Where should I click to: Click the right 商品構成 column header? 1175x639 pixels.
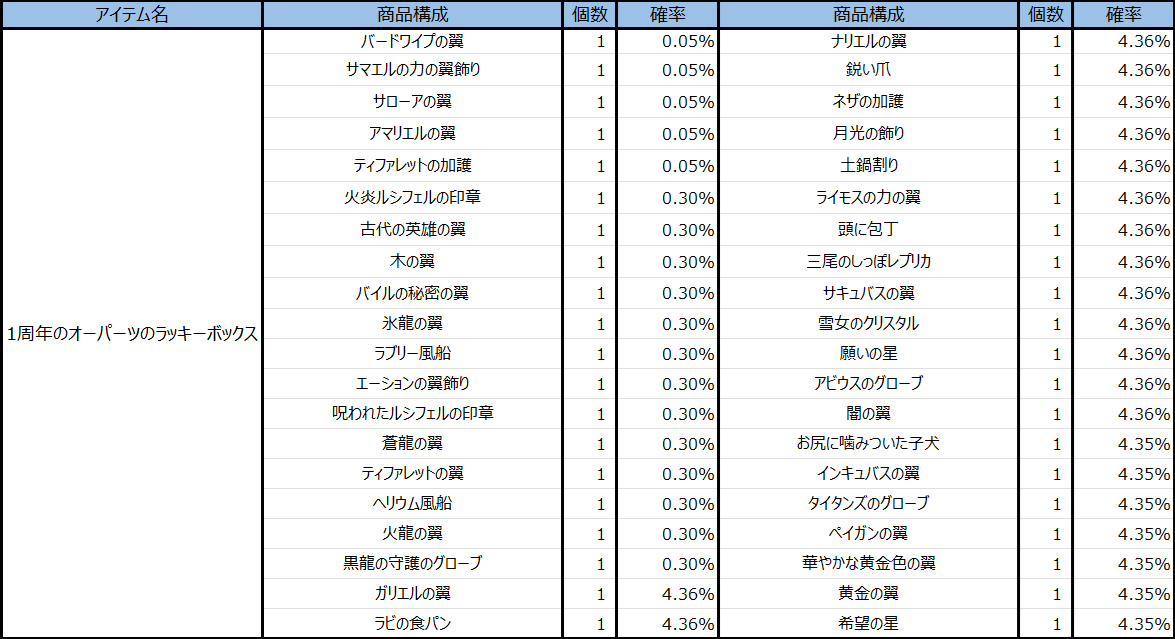[x=868, y=15]
